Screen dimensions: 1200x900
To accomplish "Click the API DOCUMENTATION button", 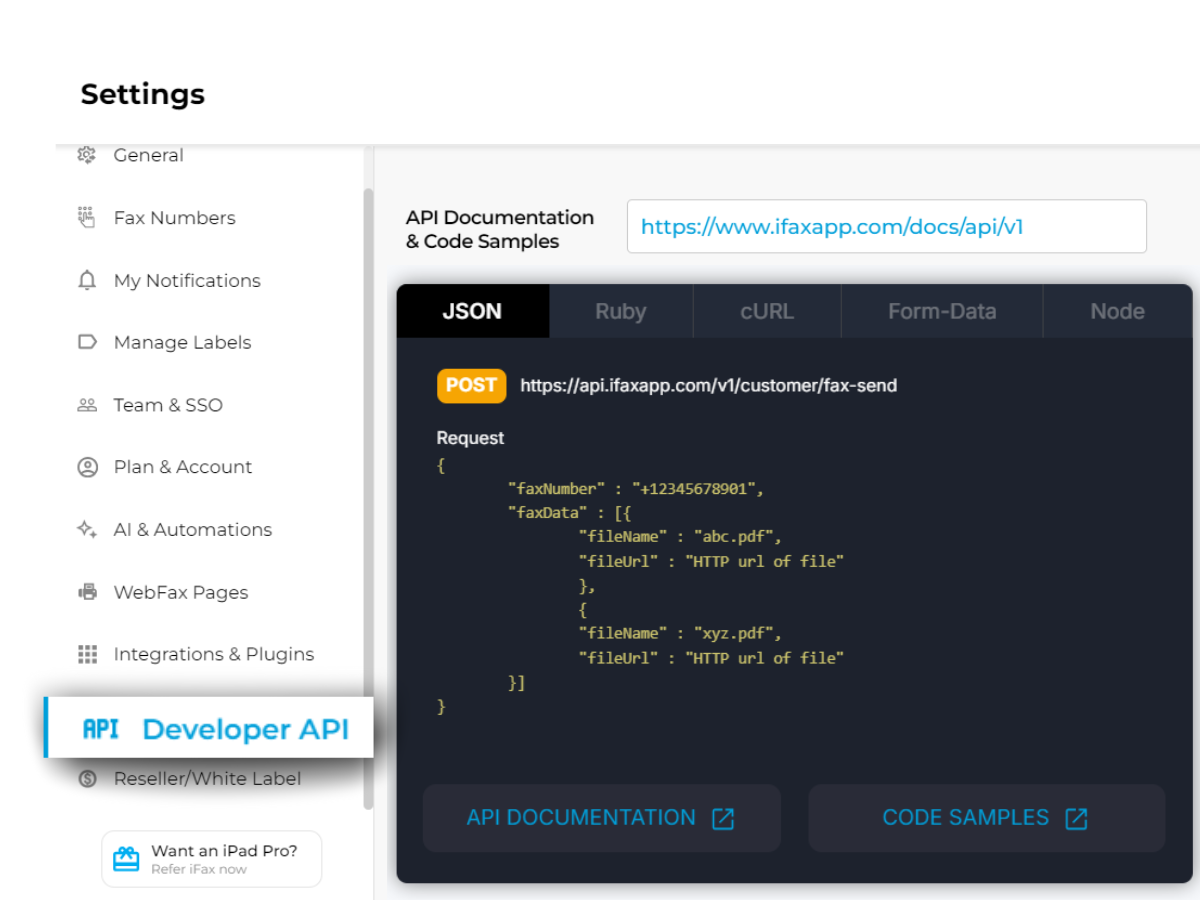I will pyautogui.click(x=601, y=818).
